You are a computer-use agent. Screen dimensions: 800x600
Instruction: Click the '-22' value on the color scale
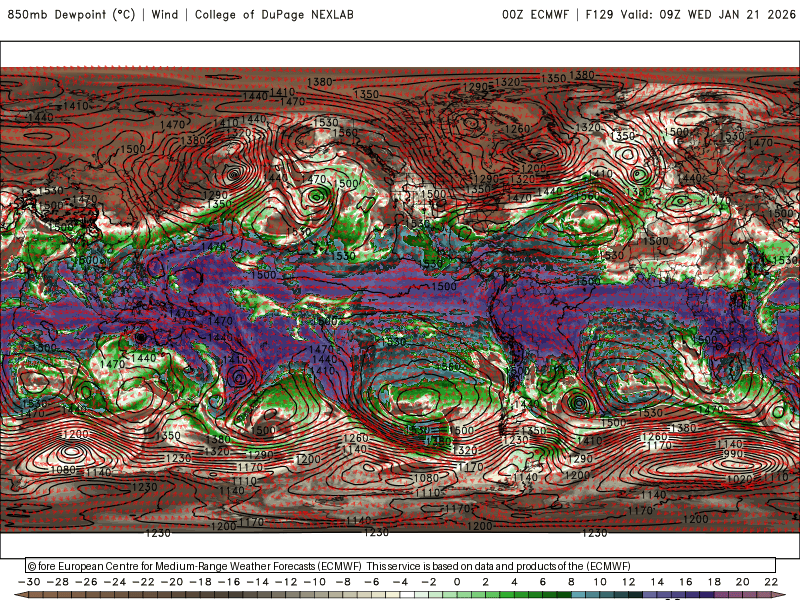coord(143,582)
